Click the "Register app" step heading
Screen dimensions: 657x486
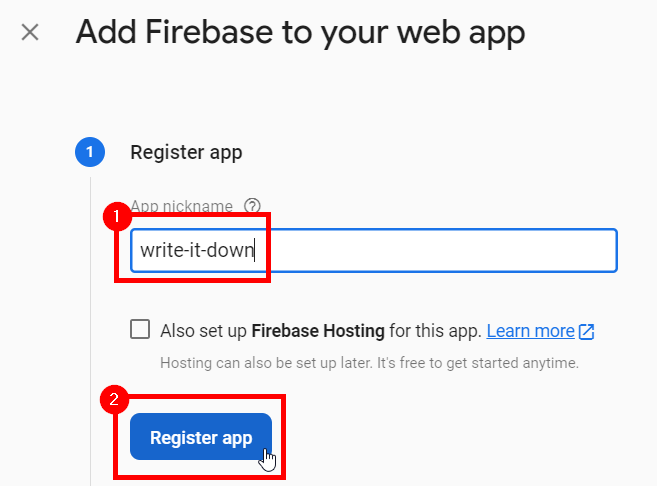[186, 153]
